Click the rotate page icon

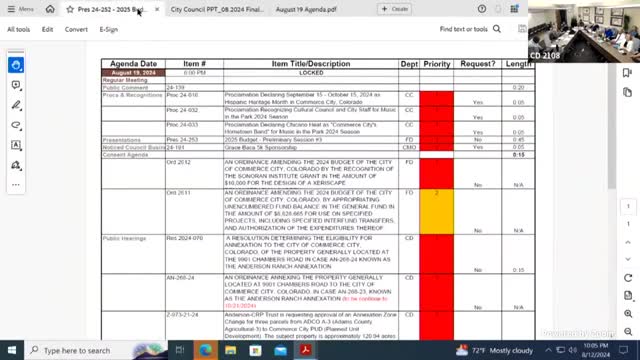pyautogui.click(x=628, y=278)
